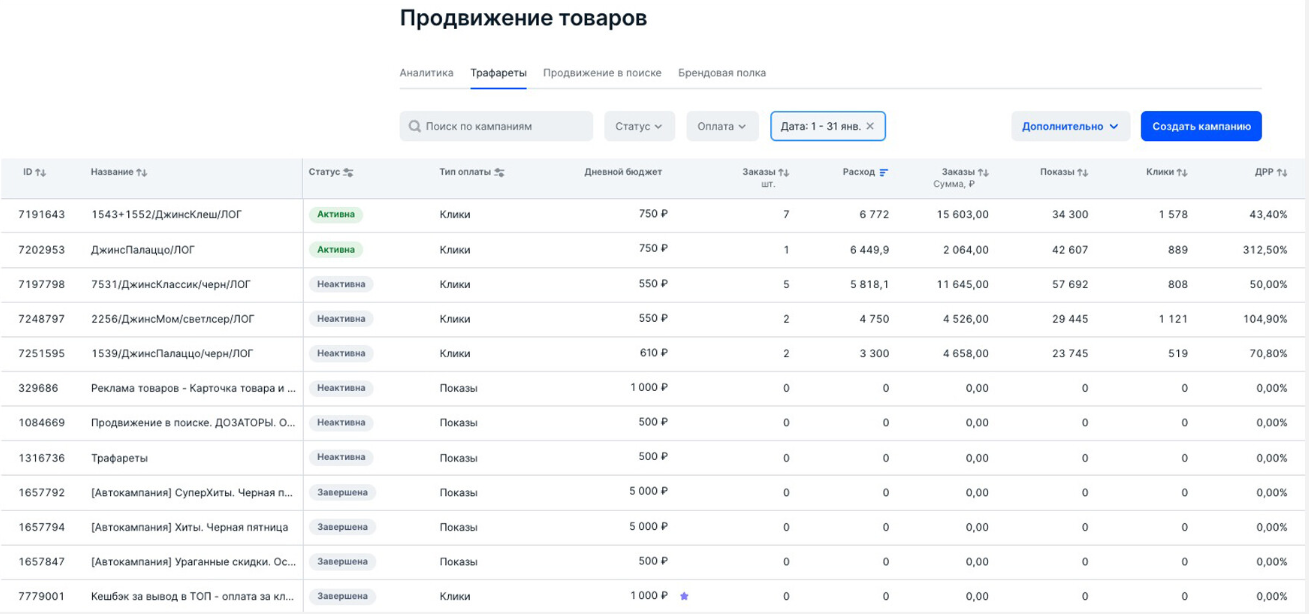Sort by Показы using its arrows

coord(1083,173)
